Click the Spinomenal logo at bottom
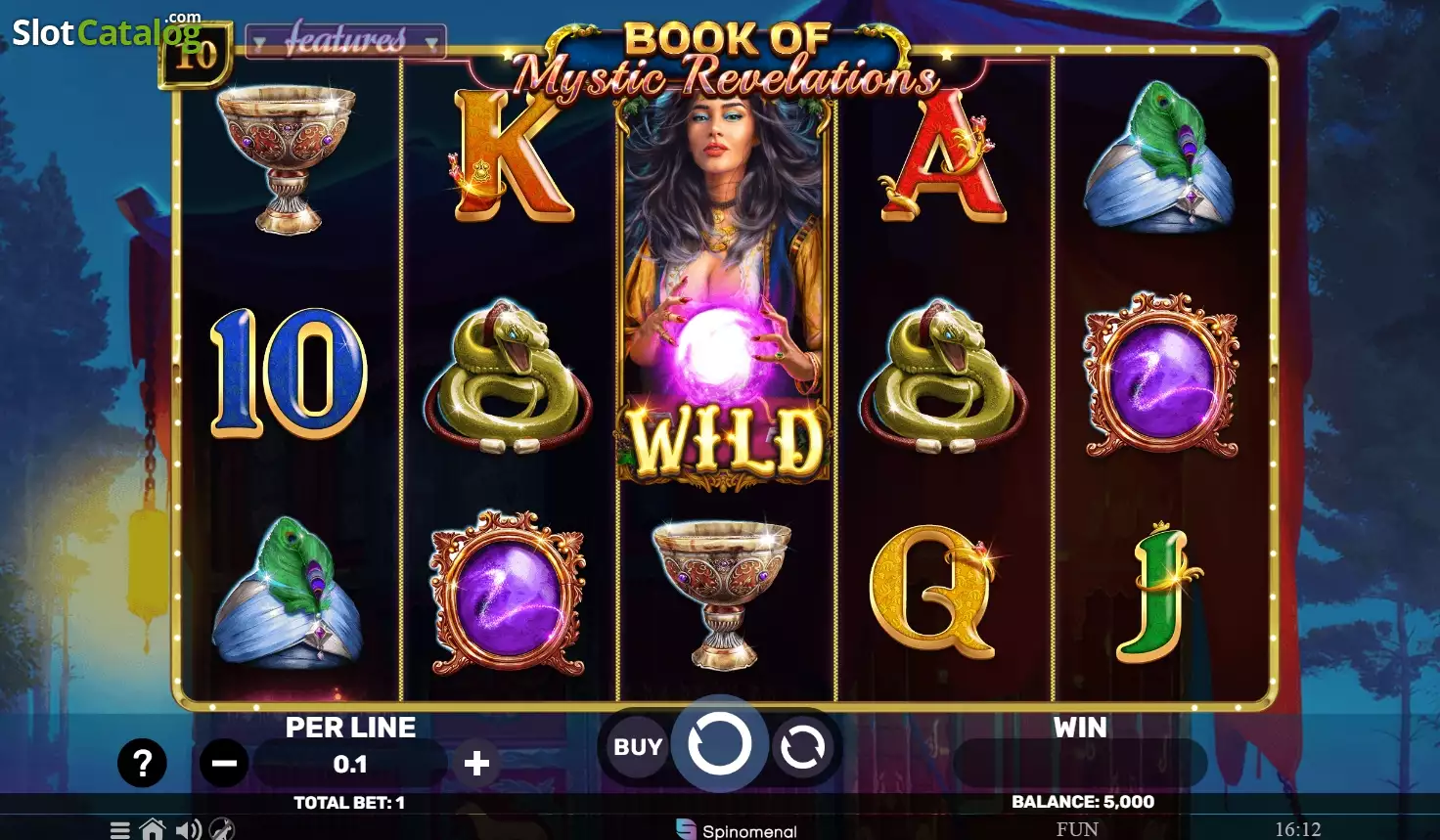Viewport: 1440px width, 840px height. click(x=737, y=830)
